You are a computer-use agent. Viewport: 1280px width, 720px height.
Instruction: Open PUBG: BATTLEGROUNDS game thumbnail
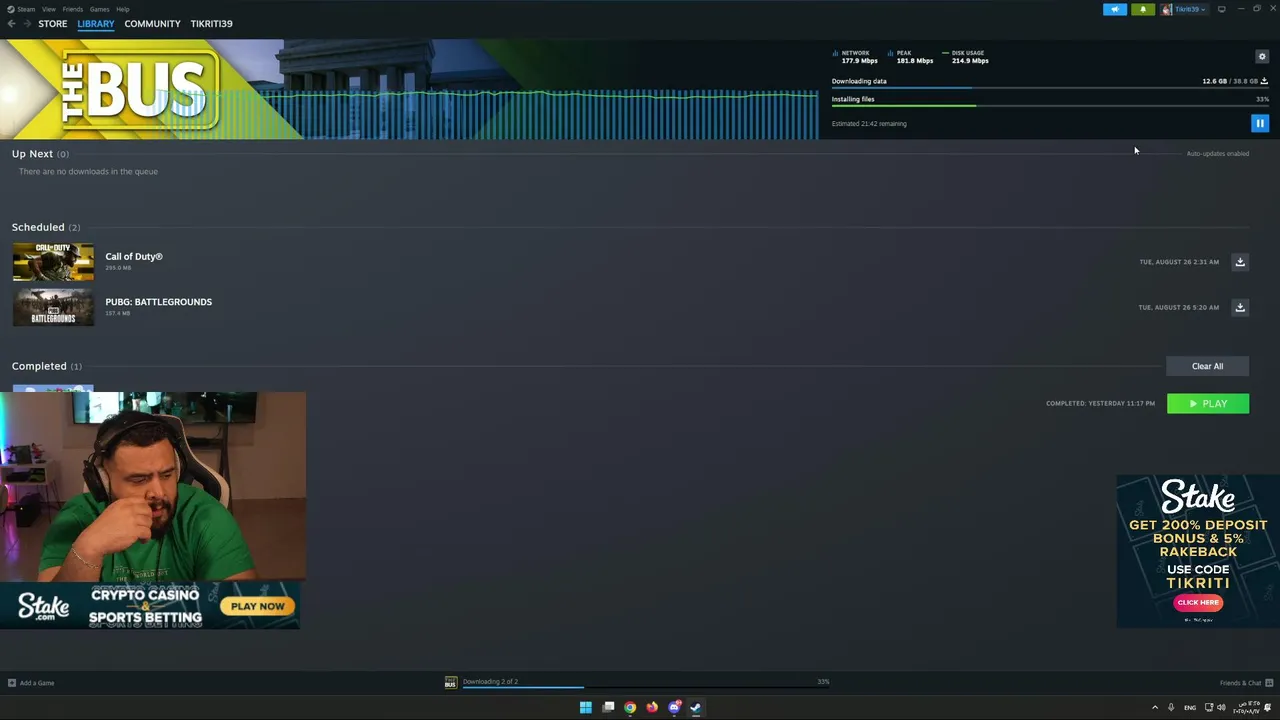(53, 307)
